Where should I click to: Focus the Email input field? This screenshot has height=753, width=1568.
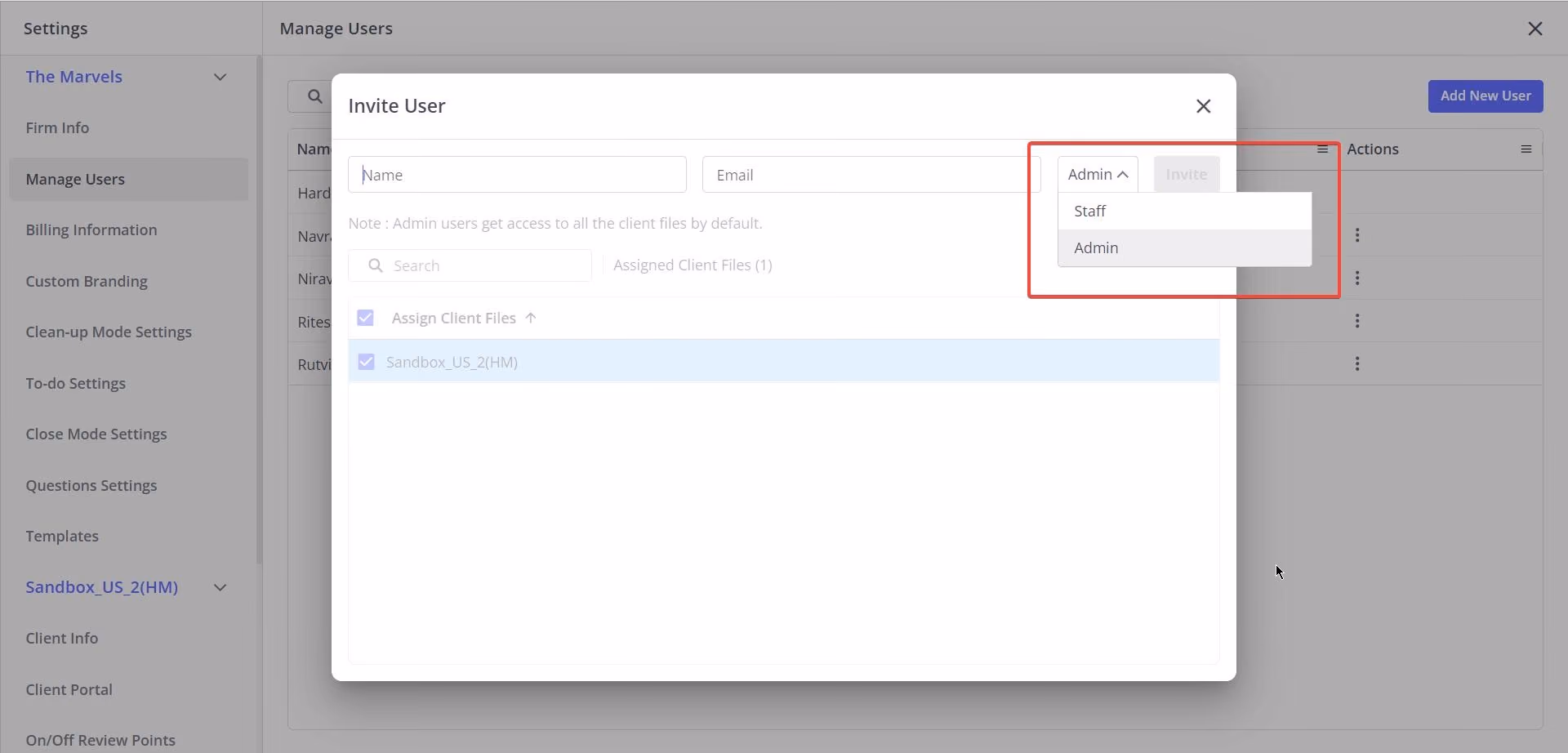point(871,175)
